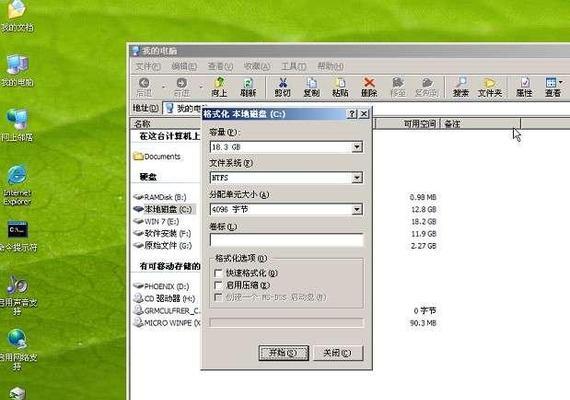This screenshot has height=400, width=570.
Task: Open the file system (文件系统) NTFS dropdown
Action: point(357,177)
